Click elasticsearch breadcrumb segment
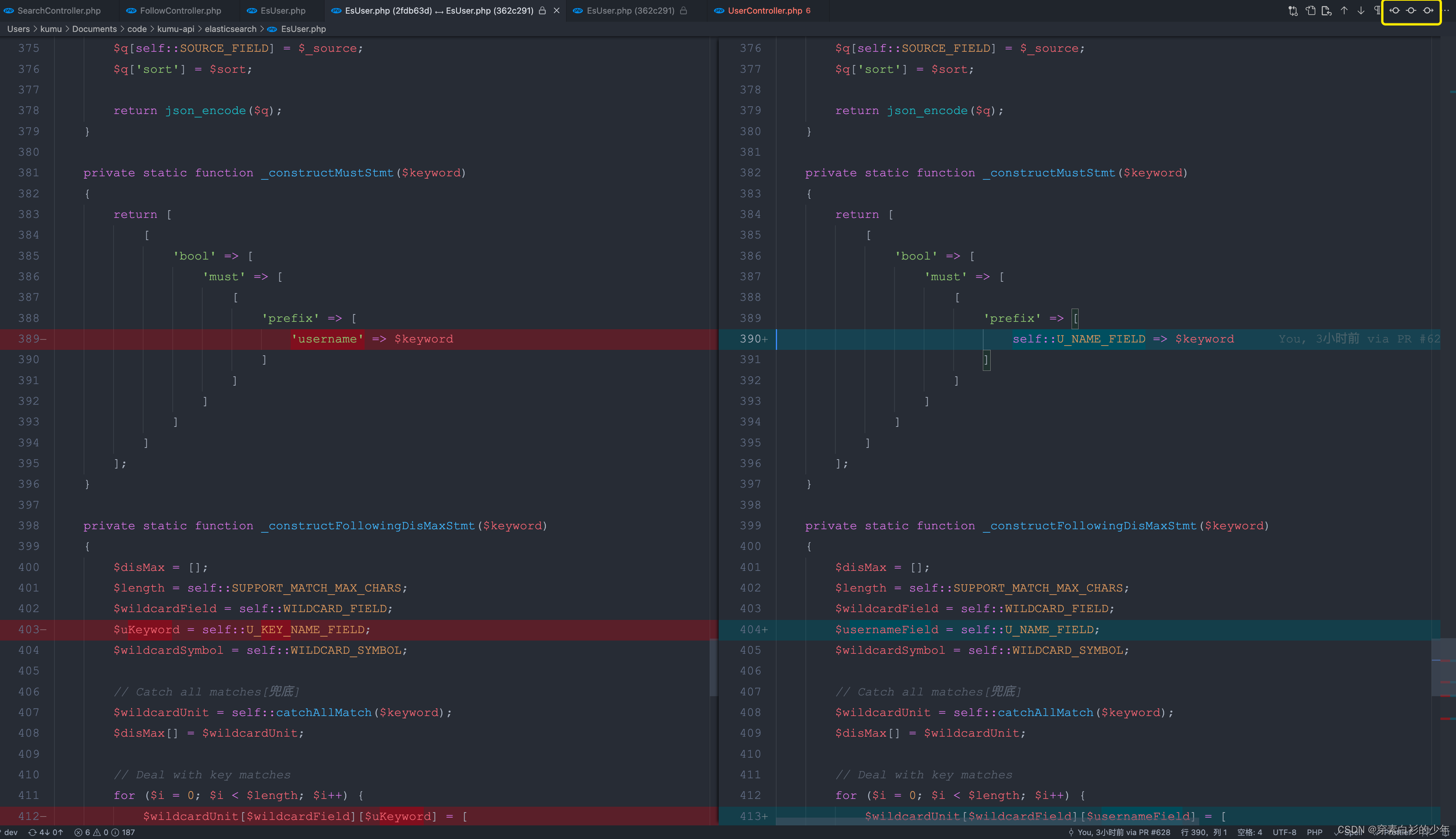 [x=230, y=29]
